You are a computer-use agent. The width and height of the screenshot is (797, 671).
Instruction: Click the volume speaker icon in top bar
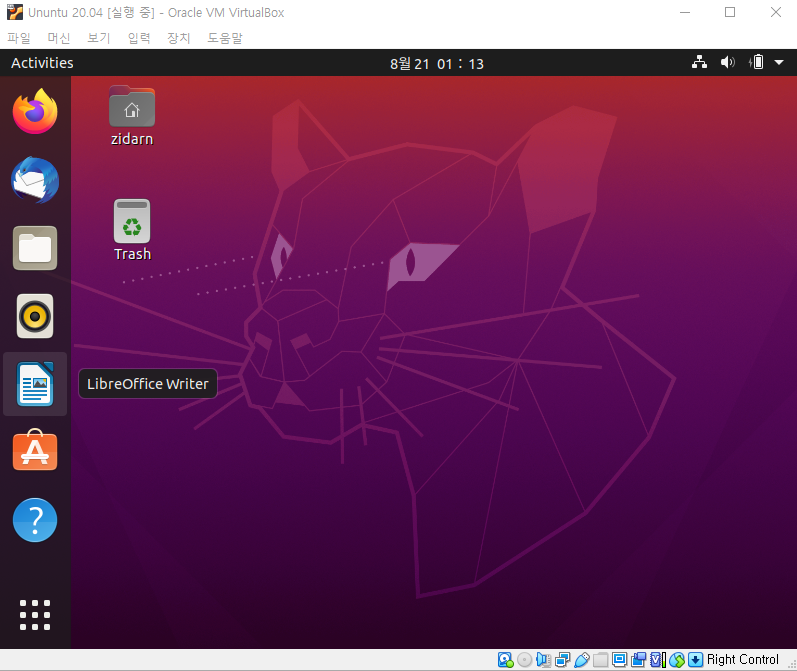tap(727, 63)
